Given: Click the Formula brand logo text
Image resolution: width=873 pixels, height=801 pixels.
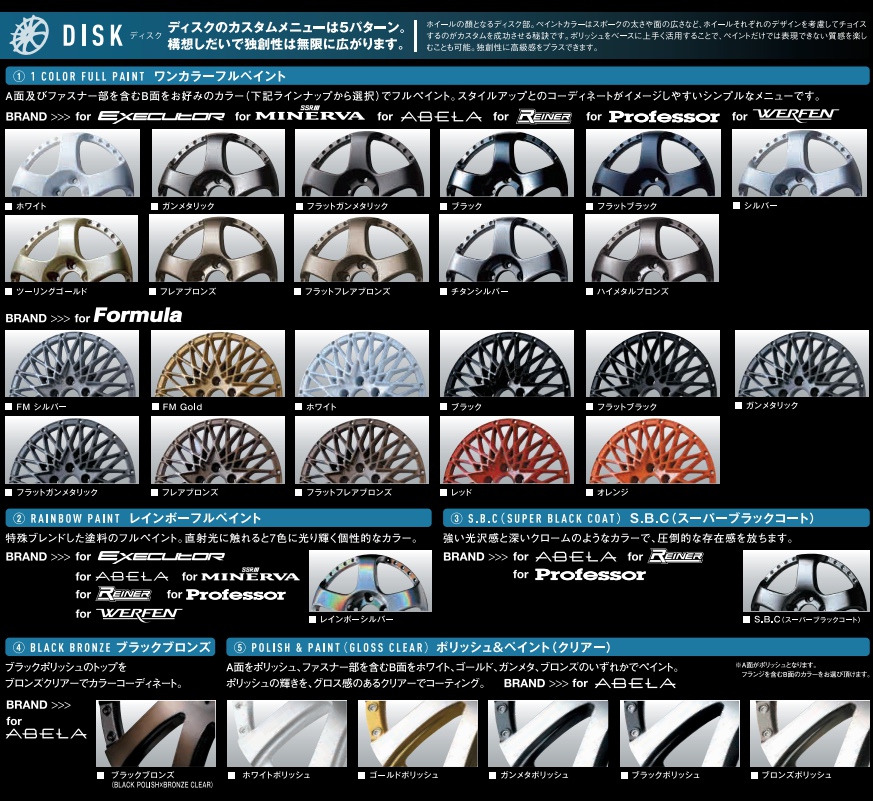Looking at the screenshot, I should tap(138, 315).
